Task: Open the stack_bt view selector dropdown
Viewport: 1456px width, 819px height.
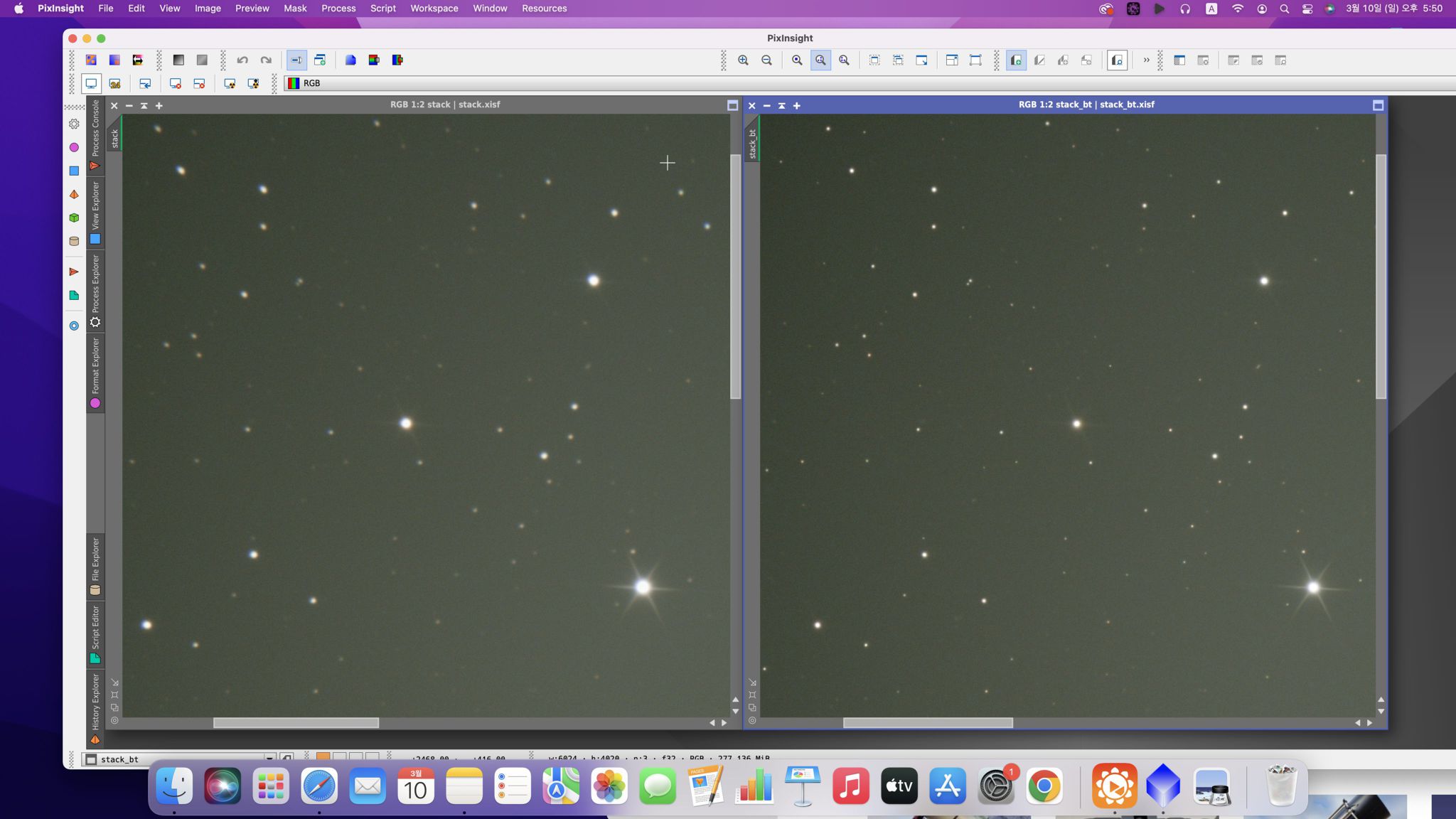Action: click(178, 759)
